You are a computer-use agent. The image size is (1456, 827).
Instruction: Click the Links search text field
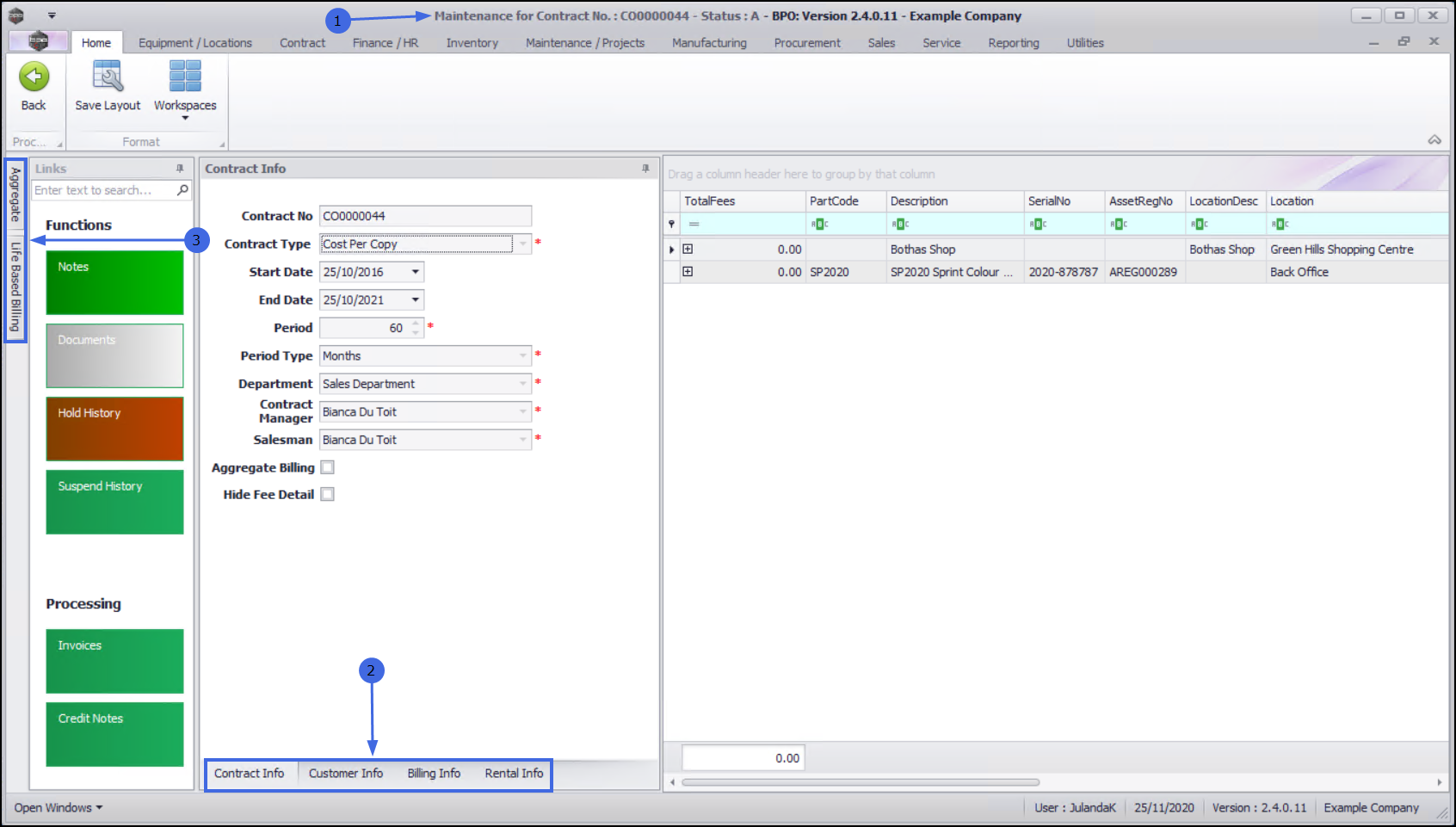103,190
